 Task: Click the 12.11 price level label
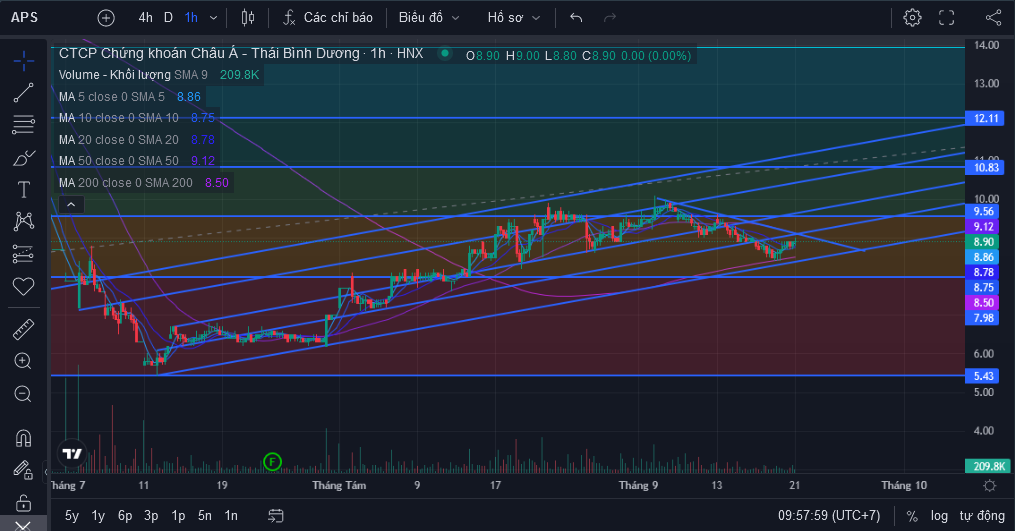click(985, 118)
